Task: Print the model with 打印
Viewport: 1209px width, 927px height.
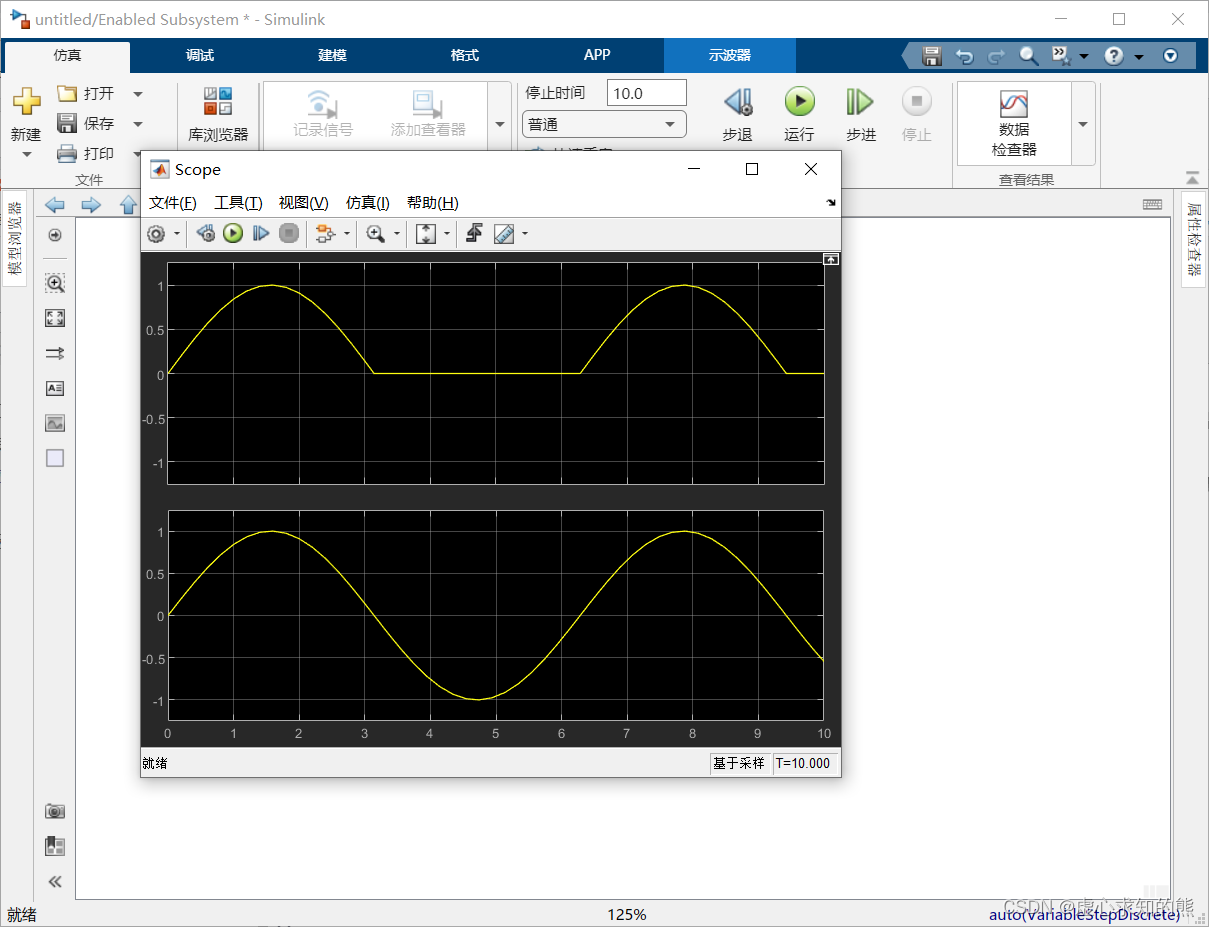Action: coord(86,153)
